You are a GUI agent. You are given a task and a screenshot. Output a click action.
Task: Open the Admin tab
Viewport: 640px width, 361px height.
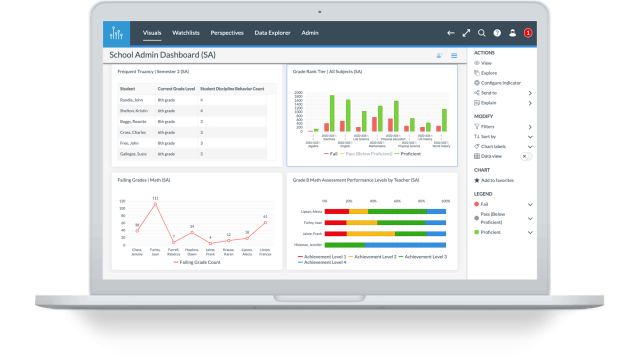click(x=310, y=33)
